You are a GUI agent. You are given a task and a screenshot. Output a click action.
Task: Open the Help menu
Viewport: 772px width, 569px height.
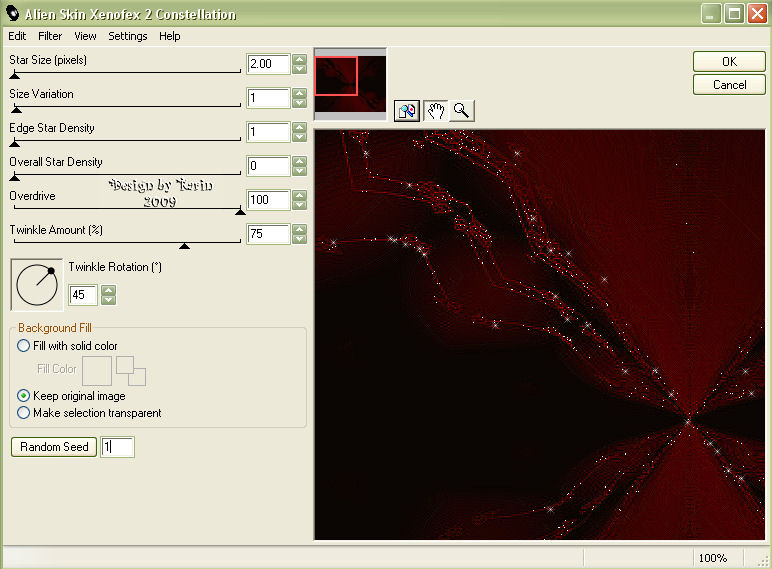(x=169, y=36)
